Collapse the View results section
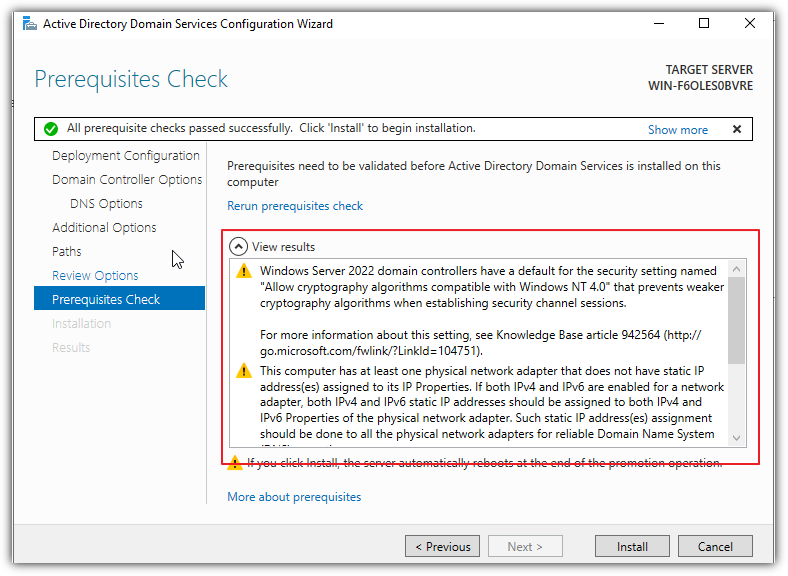Screen dimensions: 788x576 (238, 246)
